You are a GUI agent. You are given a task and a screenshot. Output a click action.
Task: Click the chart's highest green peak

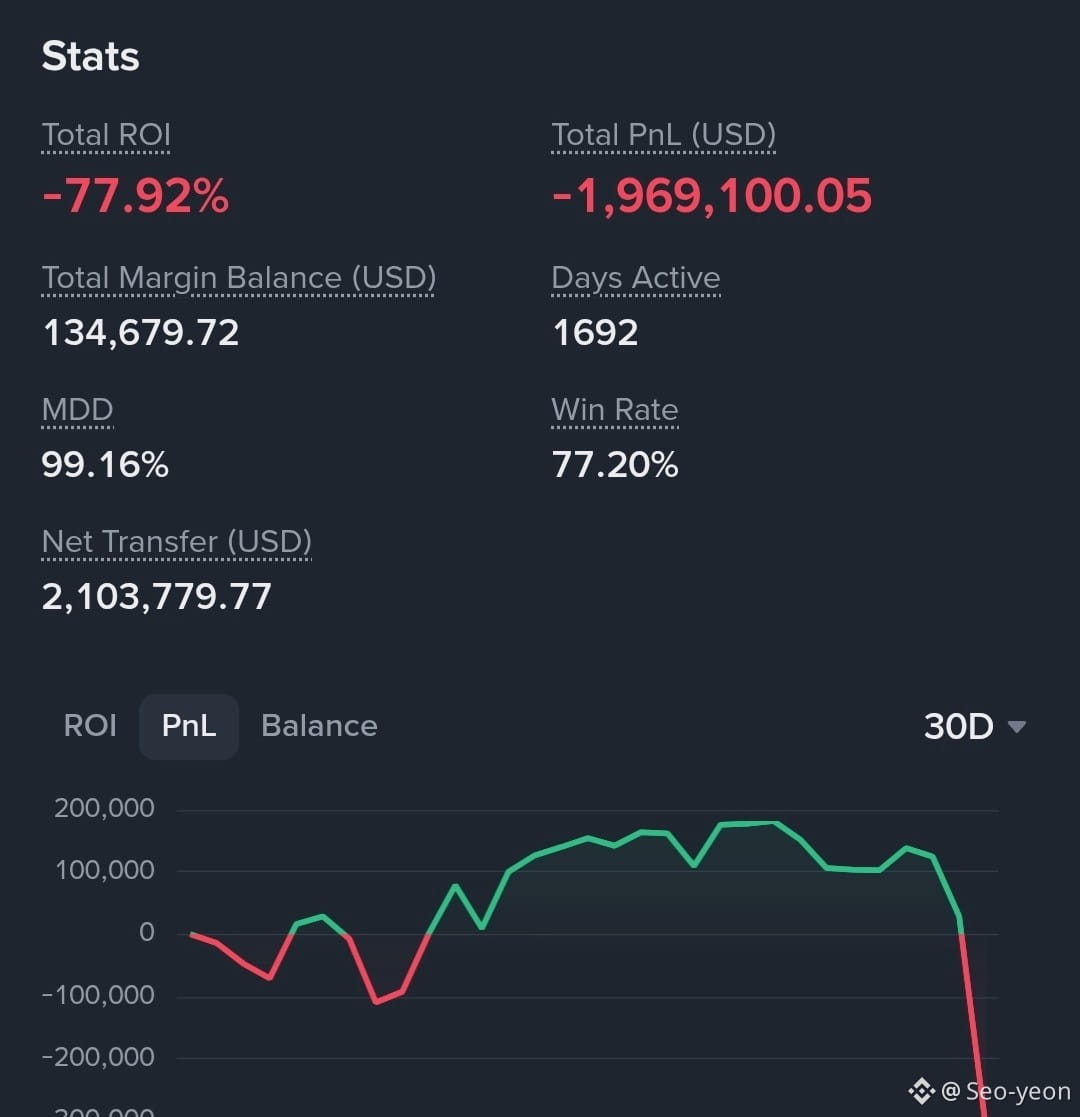tap(775, 824)
